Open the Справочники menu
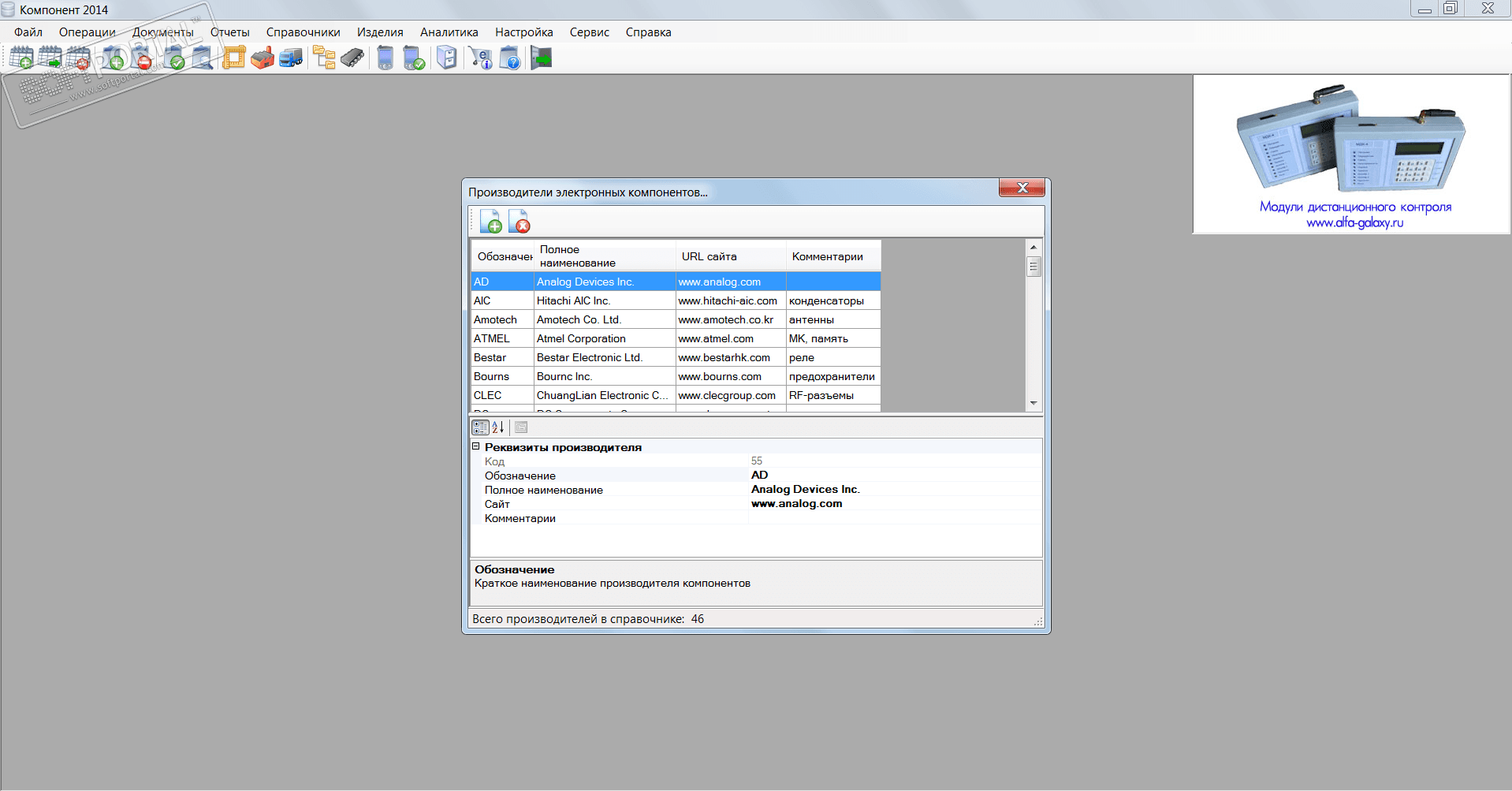Image resolution: width=1512 pixels, height=791 pixels. pos(304,32)
